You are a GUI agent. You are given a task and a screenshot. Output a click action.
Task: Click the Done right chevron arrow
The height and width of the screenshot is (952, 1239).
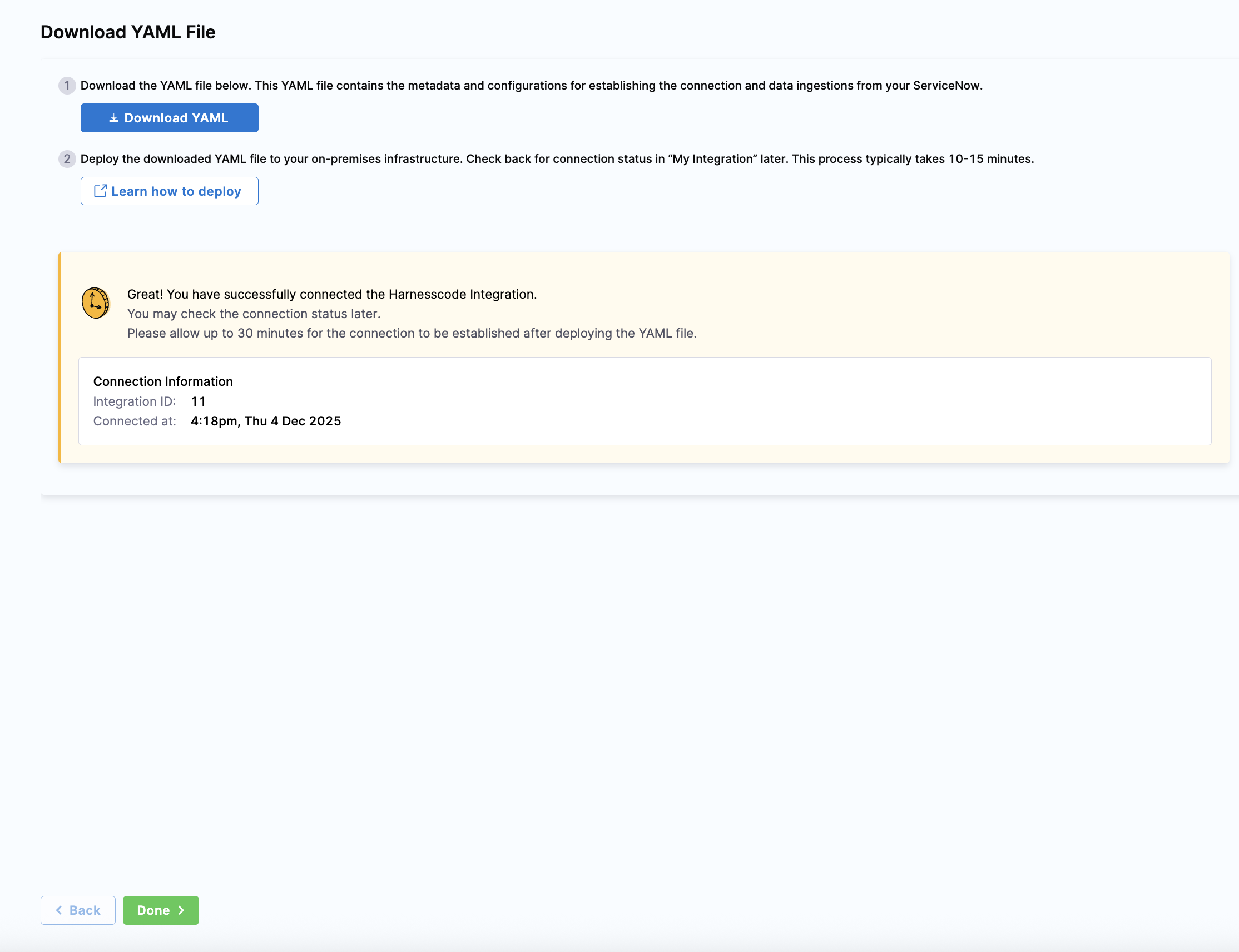[181, 910]
